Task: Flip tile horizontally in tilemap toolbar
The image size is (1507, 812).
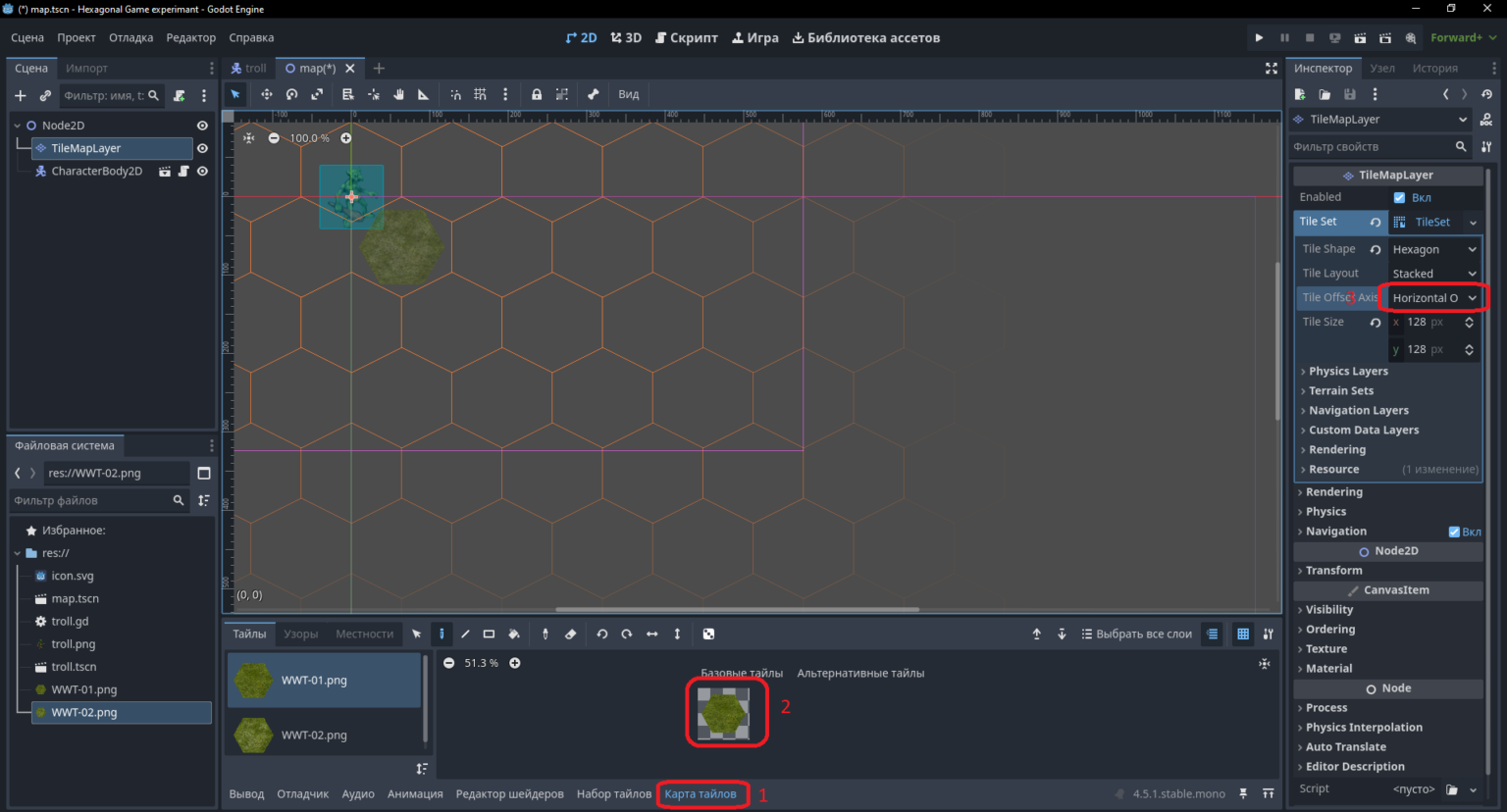Action: [651, 634]
